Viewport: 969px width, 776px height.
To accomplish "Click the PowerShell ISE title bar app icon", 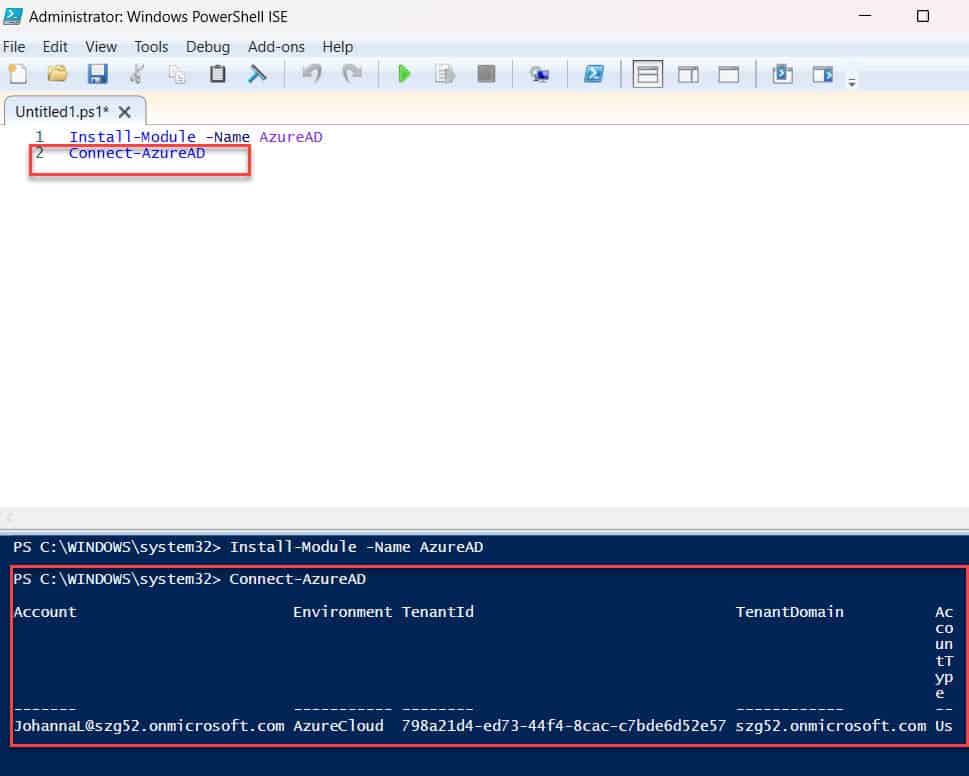I will click(x=12, y=15).
